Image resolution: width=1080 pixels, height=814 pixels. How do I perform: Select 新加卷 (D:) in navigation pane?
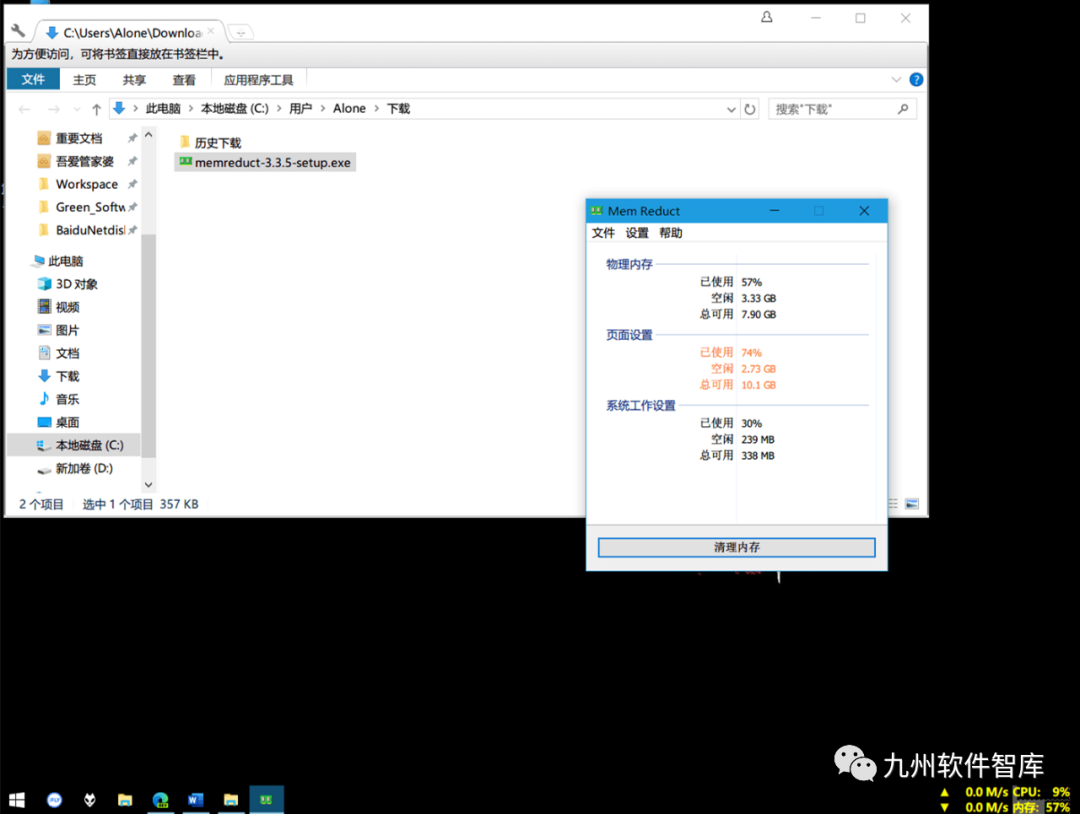[x=84, y=468]
